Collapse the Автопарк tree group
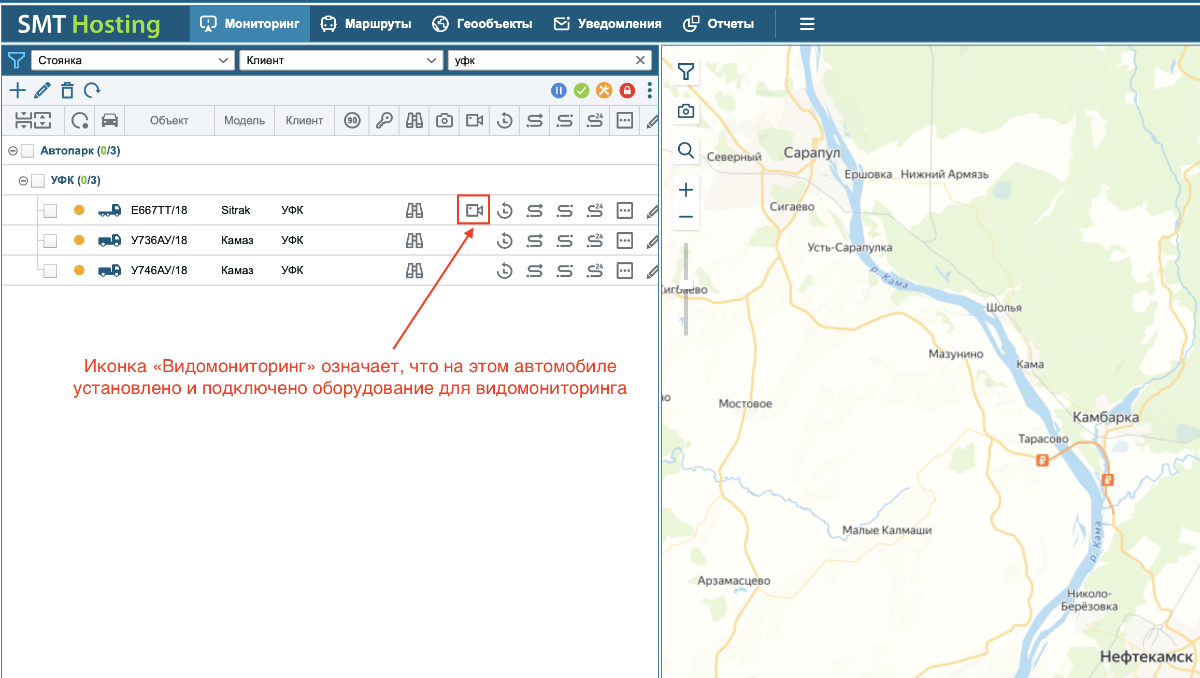Screen dimensions: 1200x678 (12, 151)
